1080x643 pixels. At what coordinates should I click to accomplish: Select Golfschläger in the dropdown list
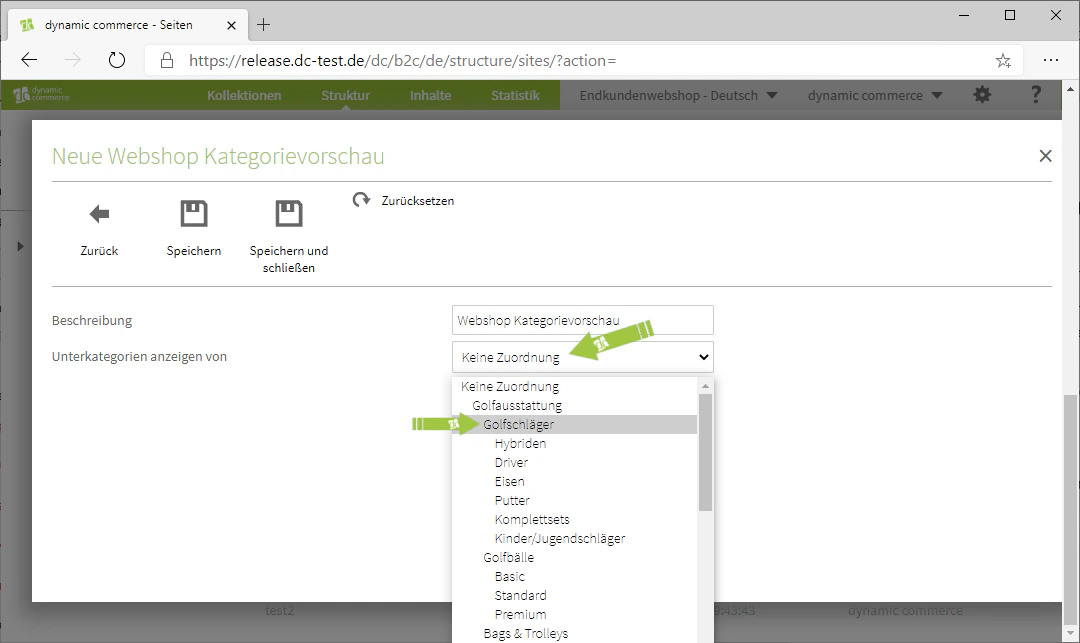pyautogui.click(x=575, y=424)
